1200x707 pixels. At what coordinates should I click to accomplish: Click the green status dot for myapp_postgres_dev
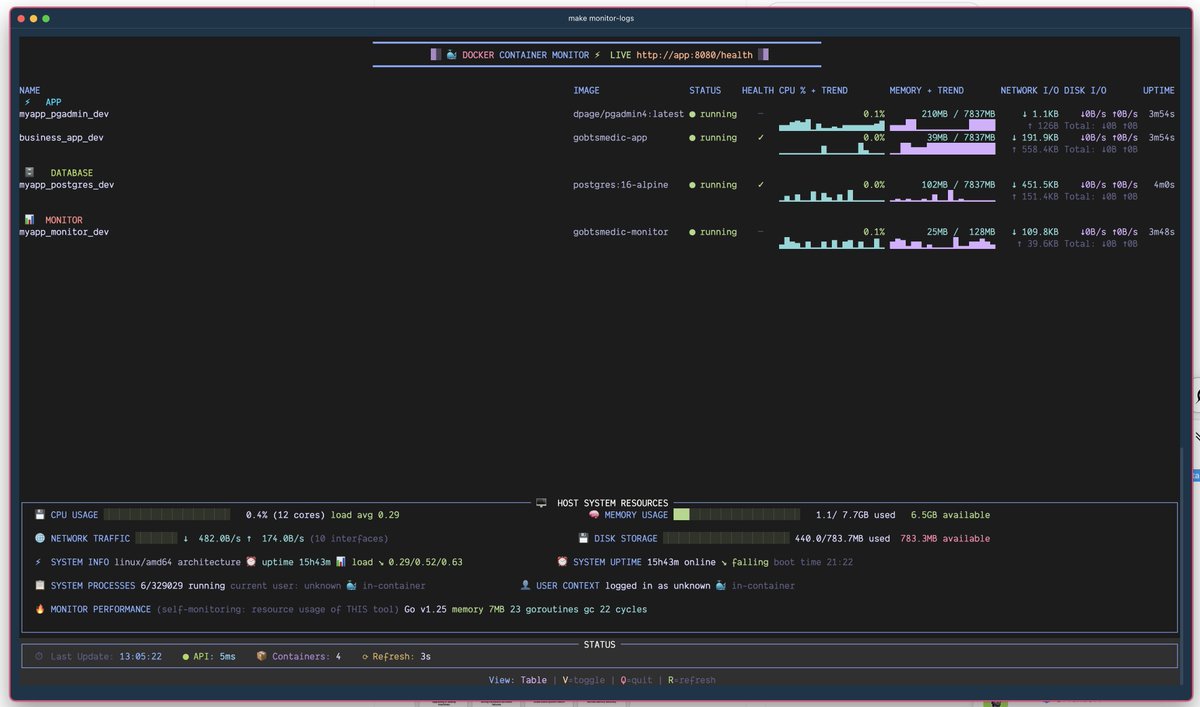[x=692, y=185]
